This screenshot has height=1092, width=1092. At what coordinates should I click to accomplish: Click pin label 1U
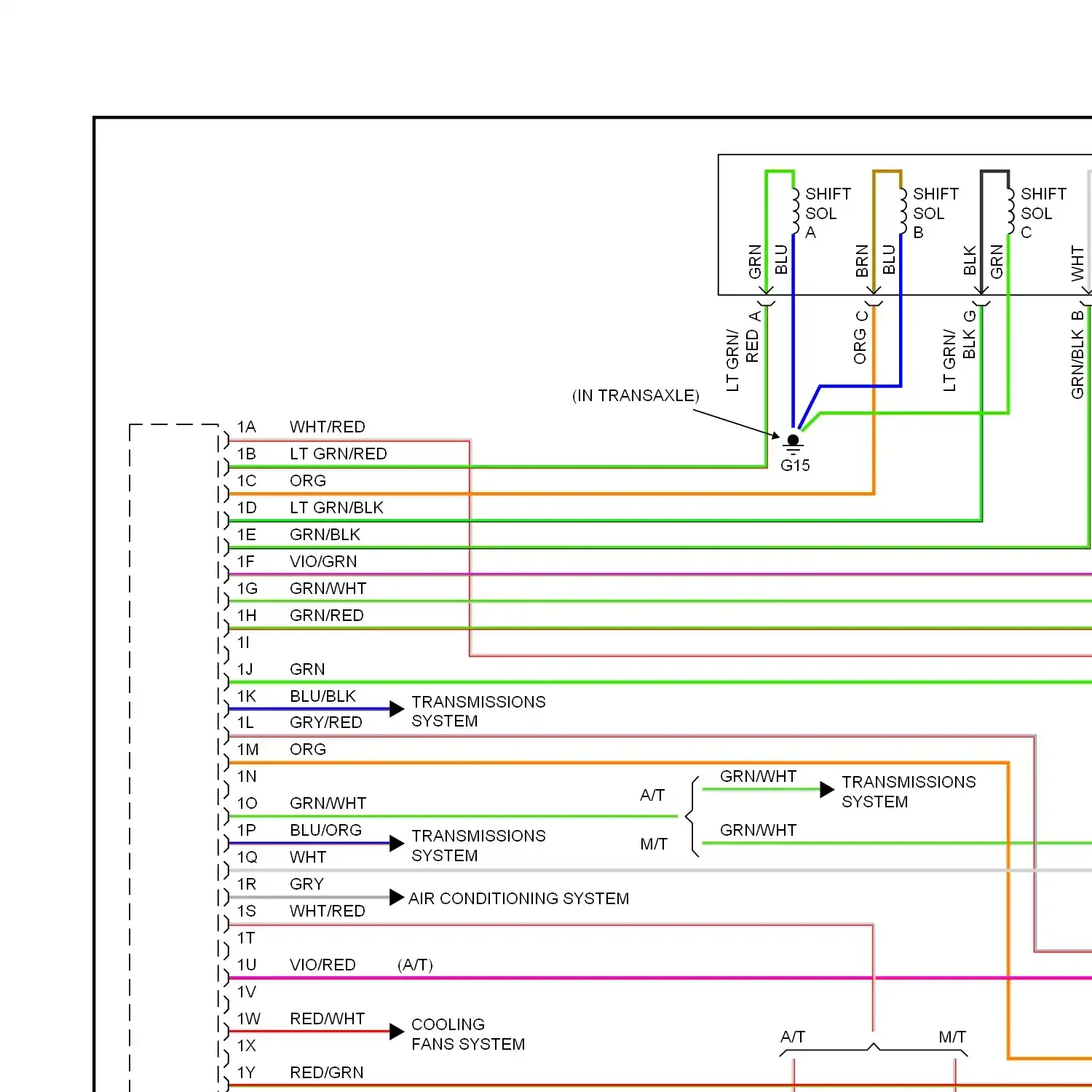point(247,965)
